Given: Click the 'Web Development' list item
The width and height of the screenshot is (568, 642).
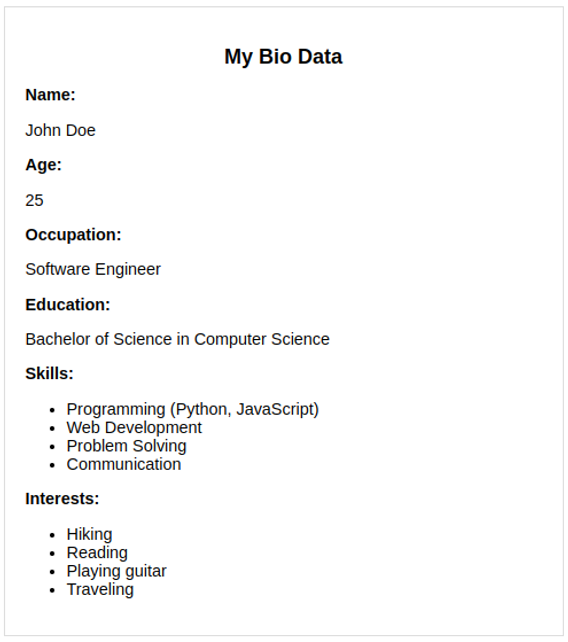Looking at the screenshot, I should point(134,427).
